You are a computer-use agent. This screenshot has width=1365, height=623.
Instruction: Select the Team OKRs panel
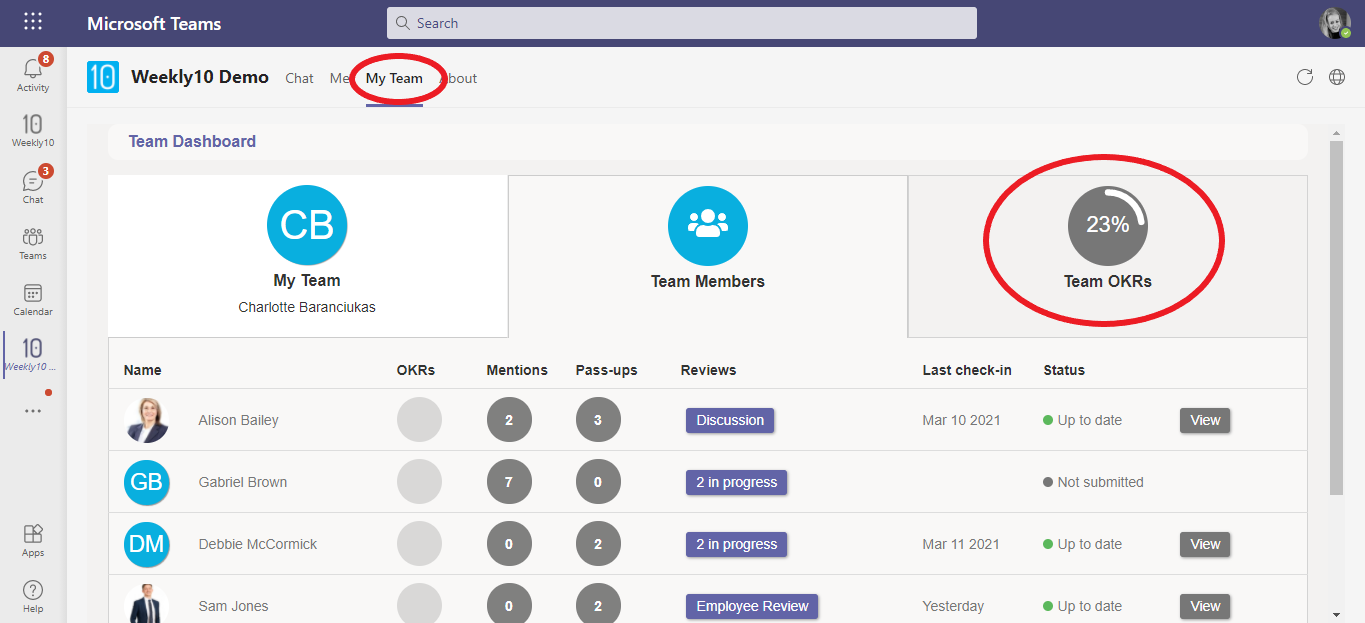pos(1108,256)
